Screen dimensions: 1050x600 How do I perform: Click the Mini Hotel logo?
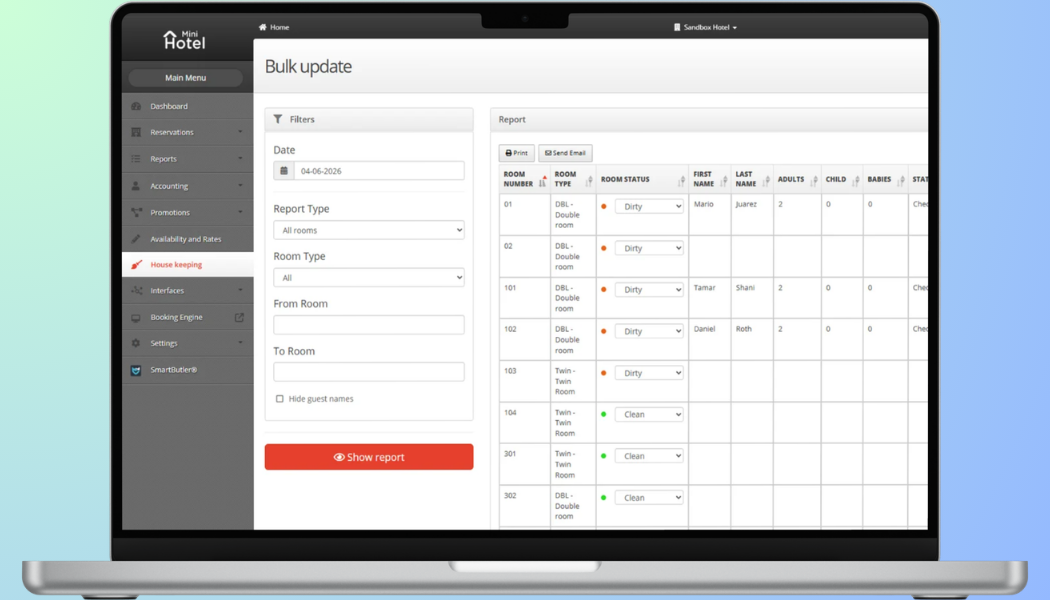point(185,40)
